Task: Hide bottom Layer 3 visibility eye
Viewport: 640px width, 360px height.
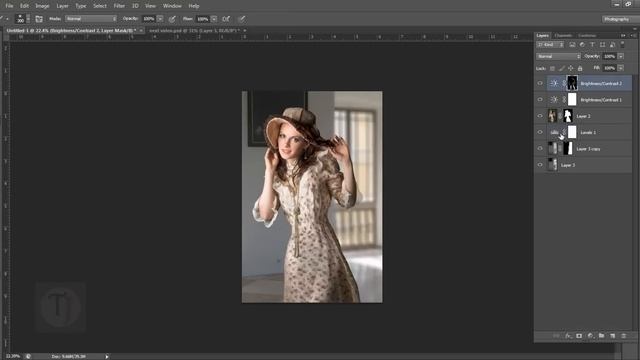Action: coord(540,165)
